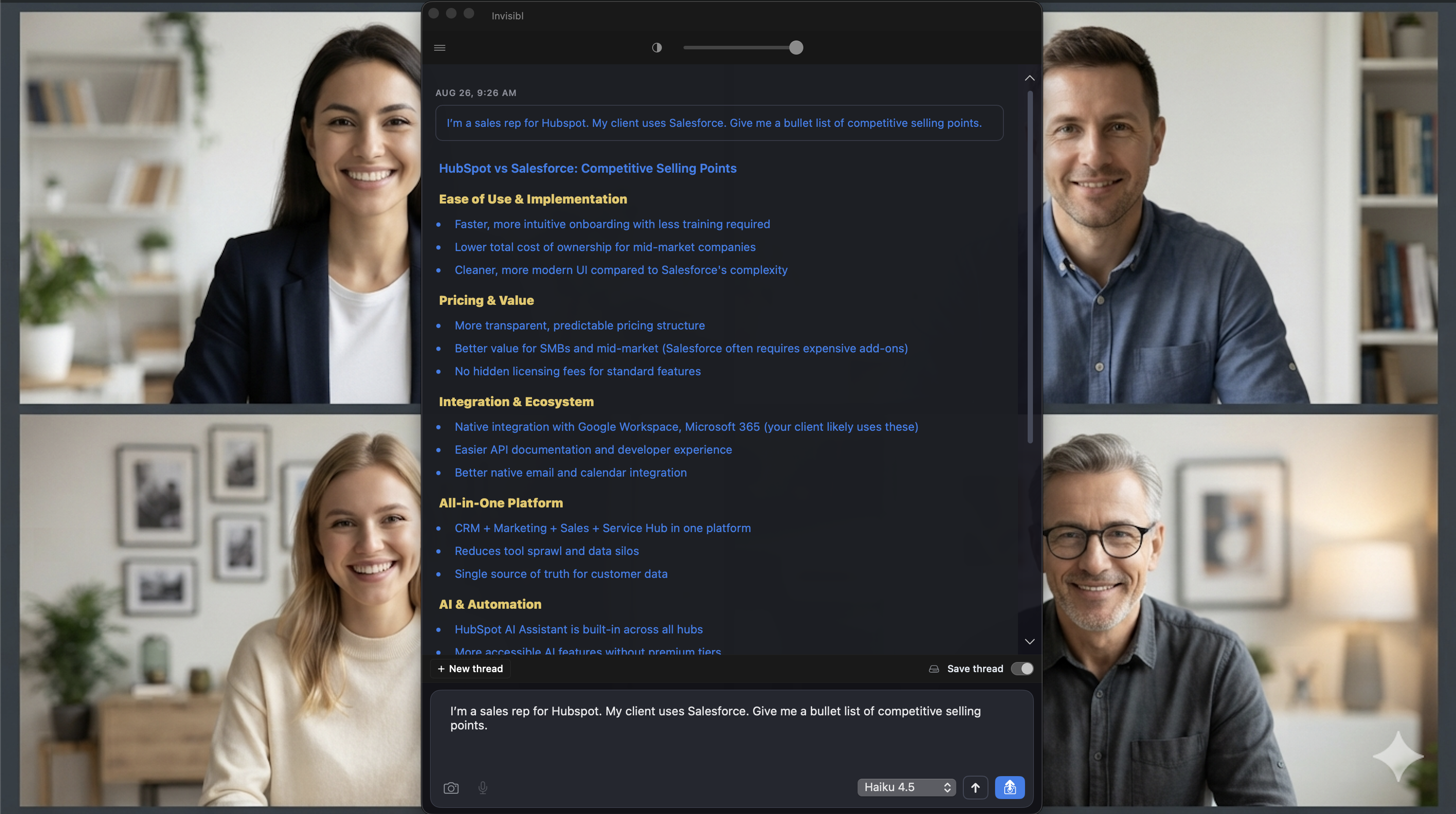Click bullet "No hidden licensing fees for standard features"
Viewport: 1456px width, 814px height.
[x=577, y=371]
